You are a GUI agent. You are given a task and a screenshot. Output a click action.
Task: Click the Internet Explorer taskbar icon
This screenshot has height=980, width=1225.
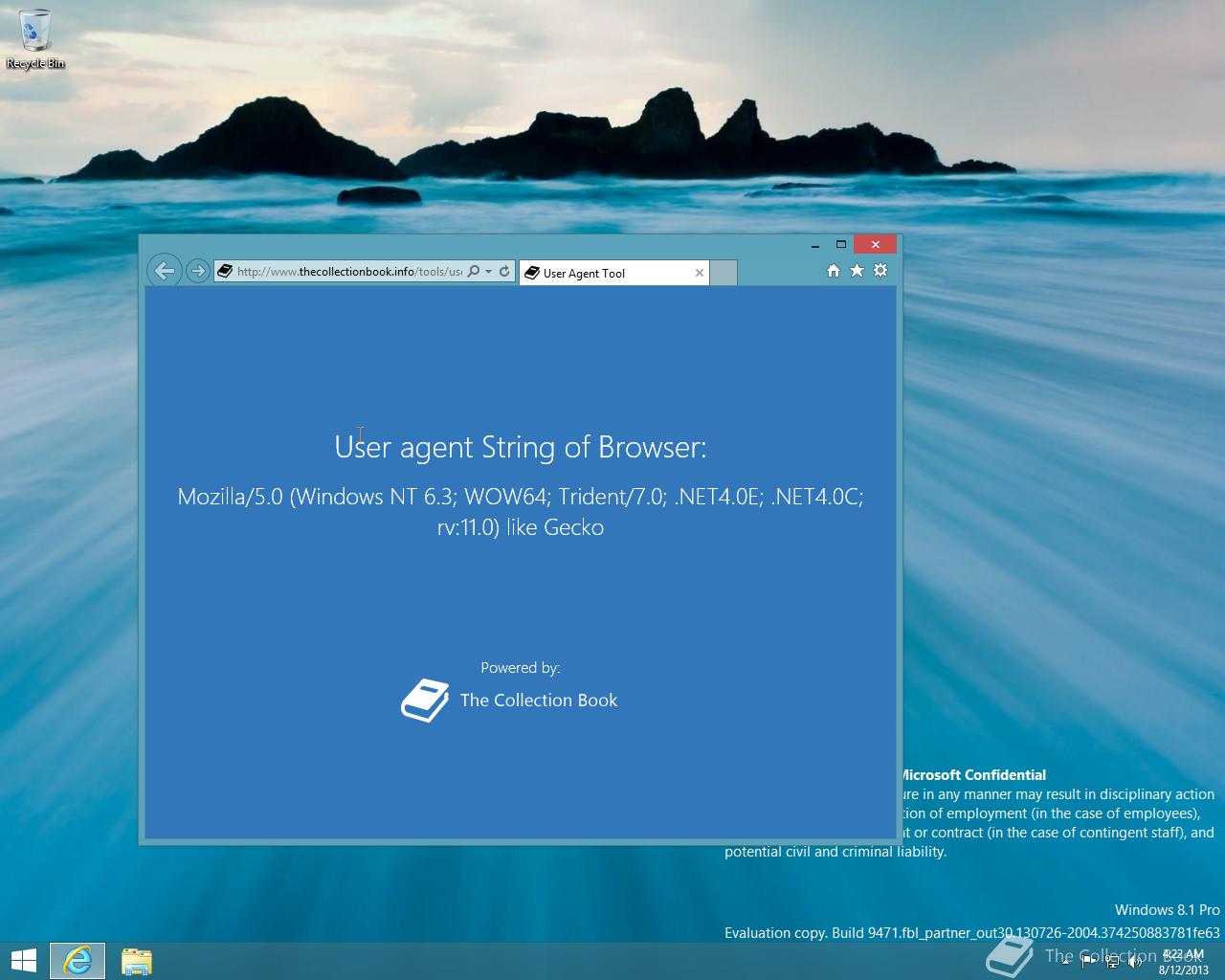point(78,961)
